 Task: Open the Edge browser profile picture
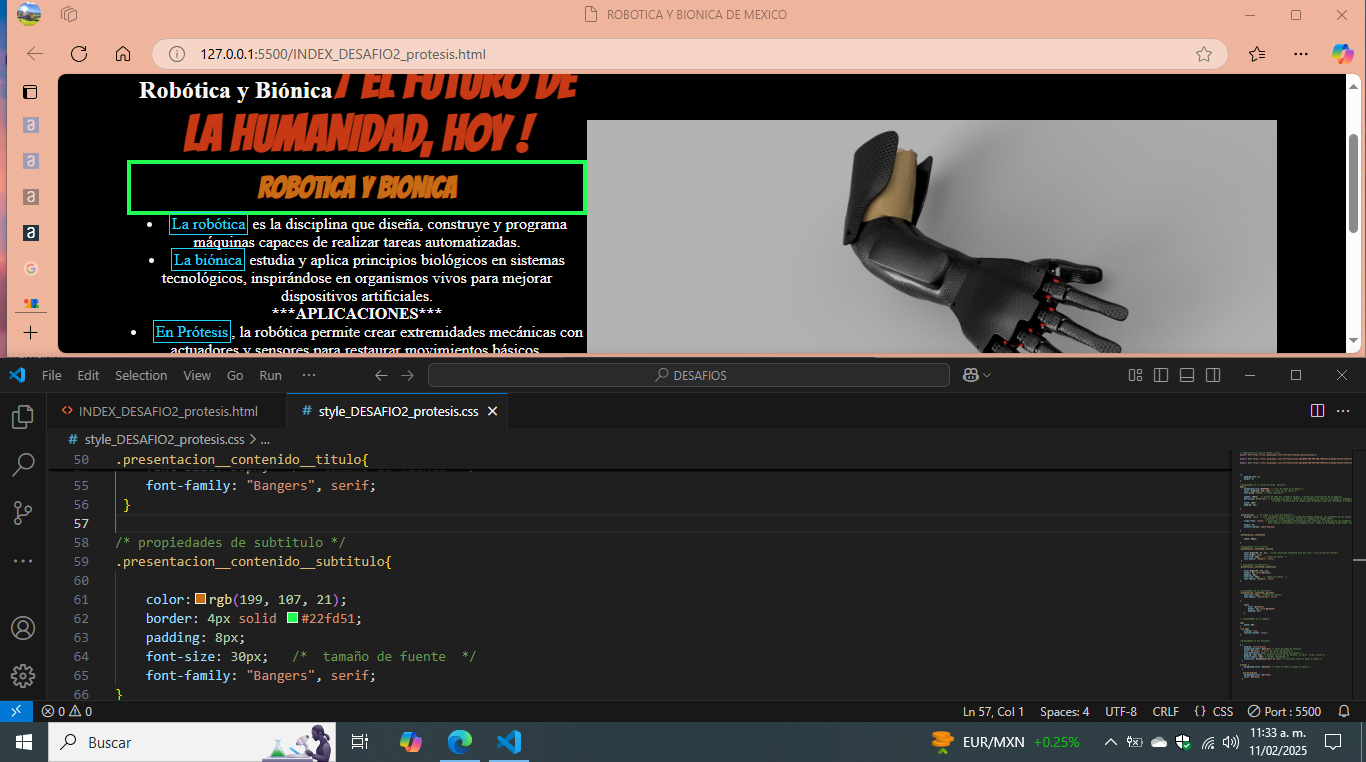[x=29, y=15]
